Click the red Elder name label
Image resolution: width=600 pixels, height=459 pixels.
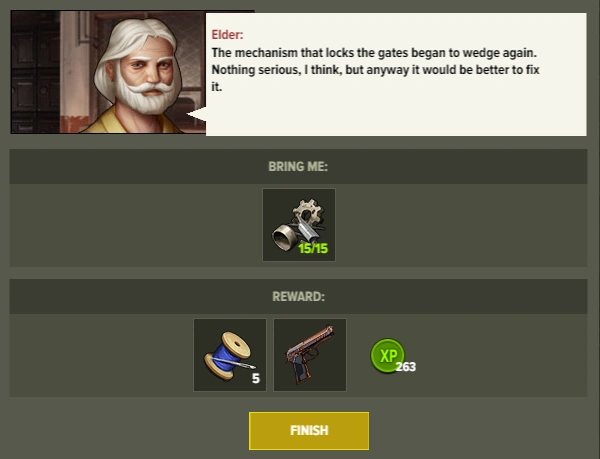point(227,35)
